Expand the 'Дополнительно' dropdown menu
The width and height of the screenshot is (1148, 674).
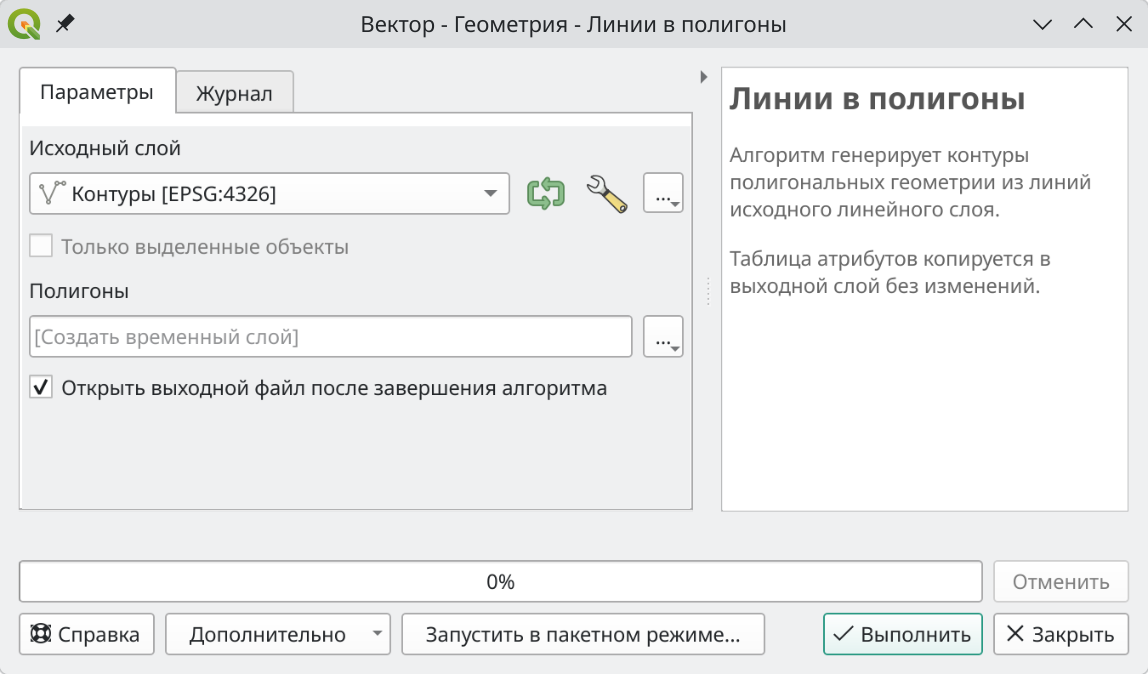(x=277, y=635)
